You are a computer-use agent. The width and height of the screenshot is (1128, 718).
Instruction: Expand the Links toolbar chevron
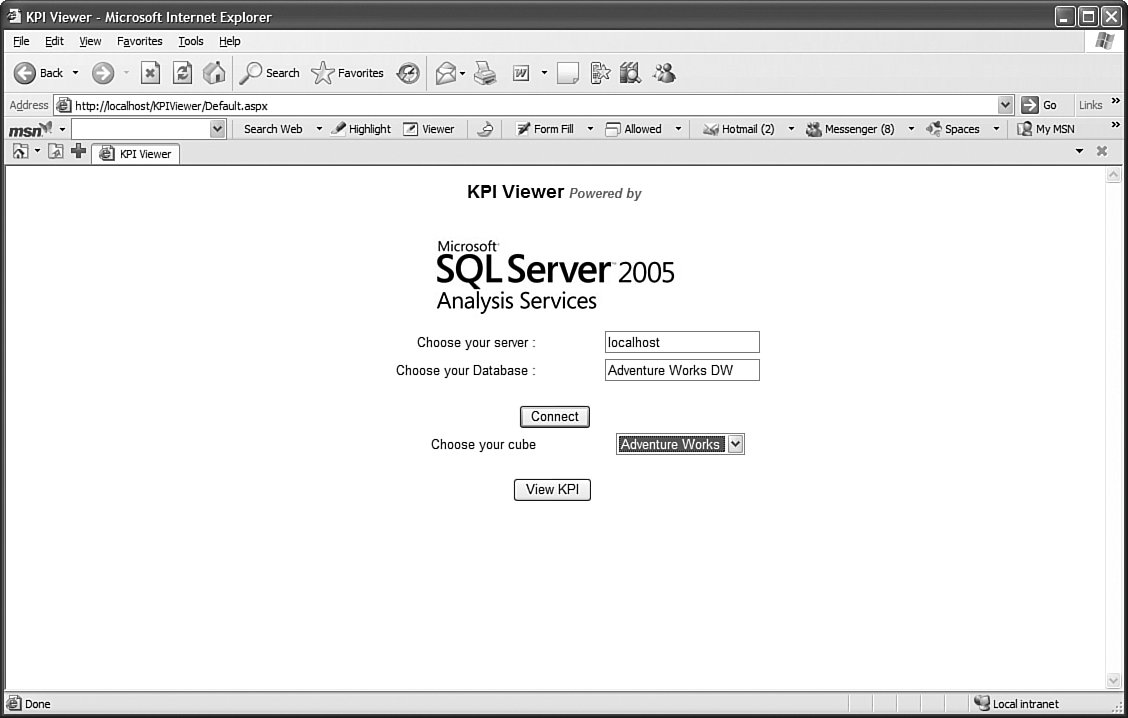coord(1115,101)
